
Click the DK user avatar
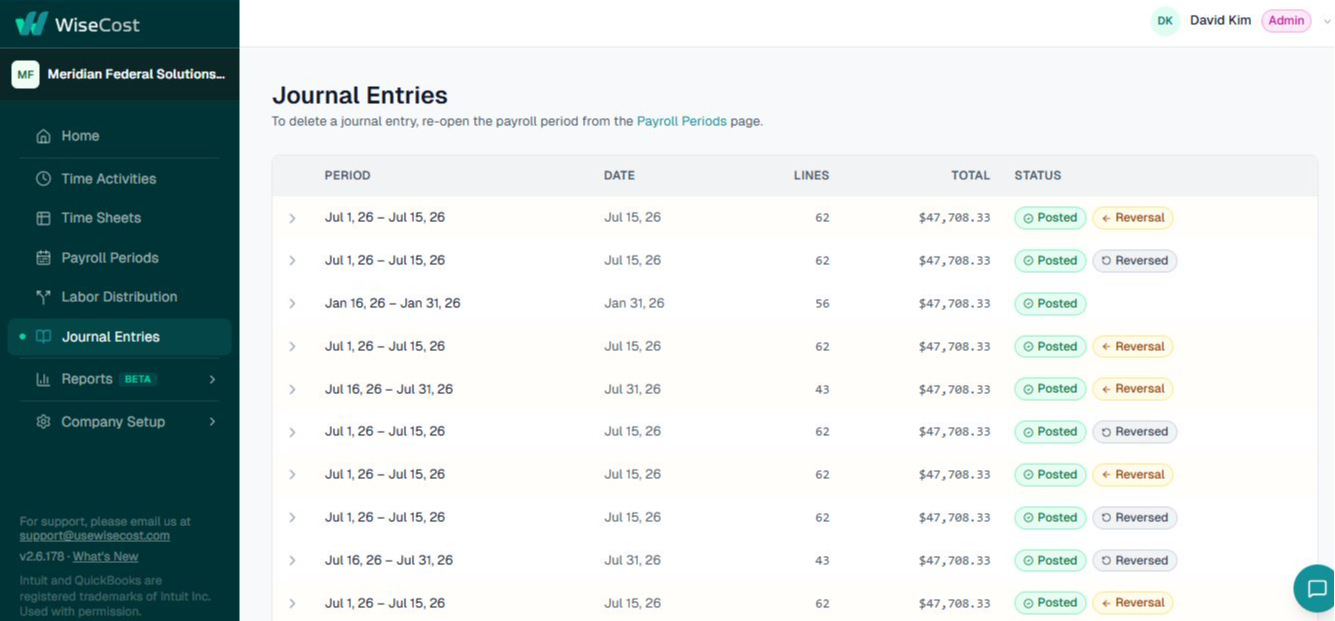pos(1165,21)
